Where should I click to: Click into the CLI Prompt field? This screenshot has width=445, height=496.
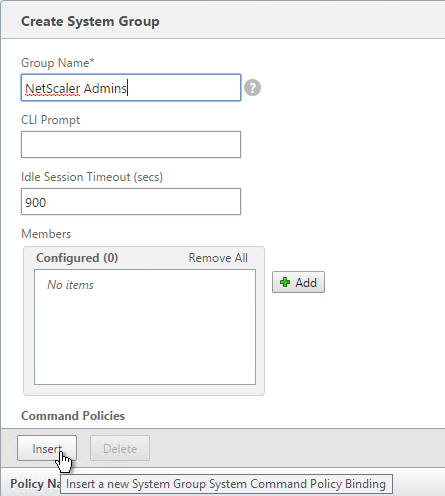click(131, 144)
